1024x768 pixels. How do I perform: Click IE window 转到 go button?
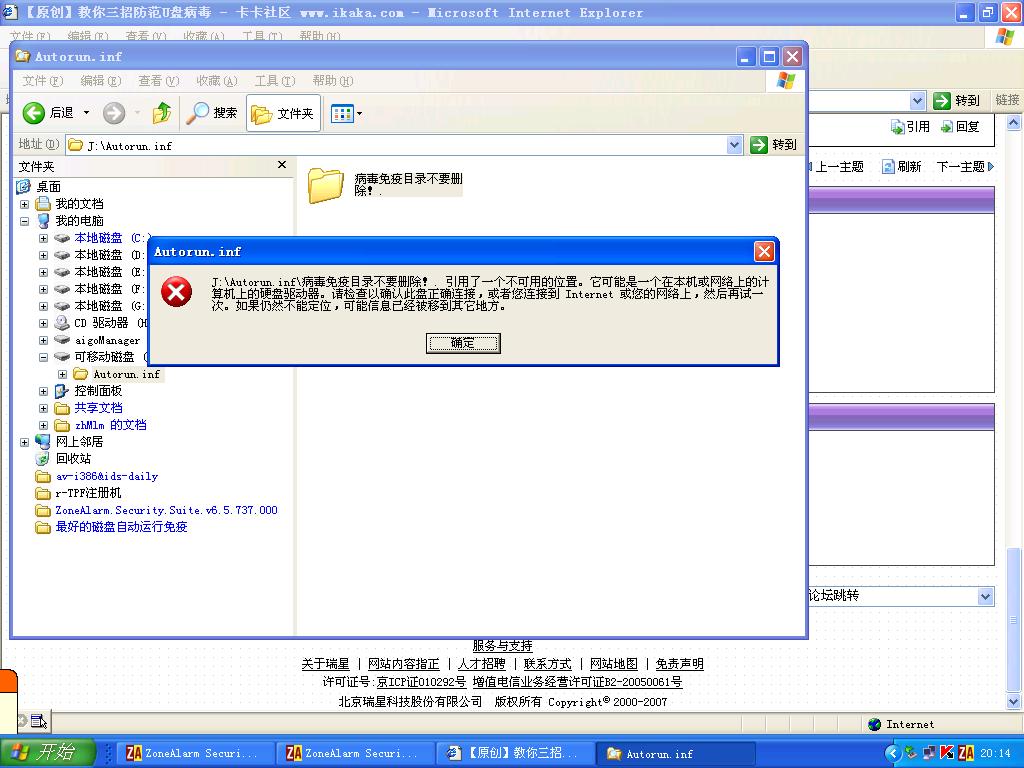(957, 101)
